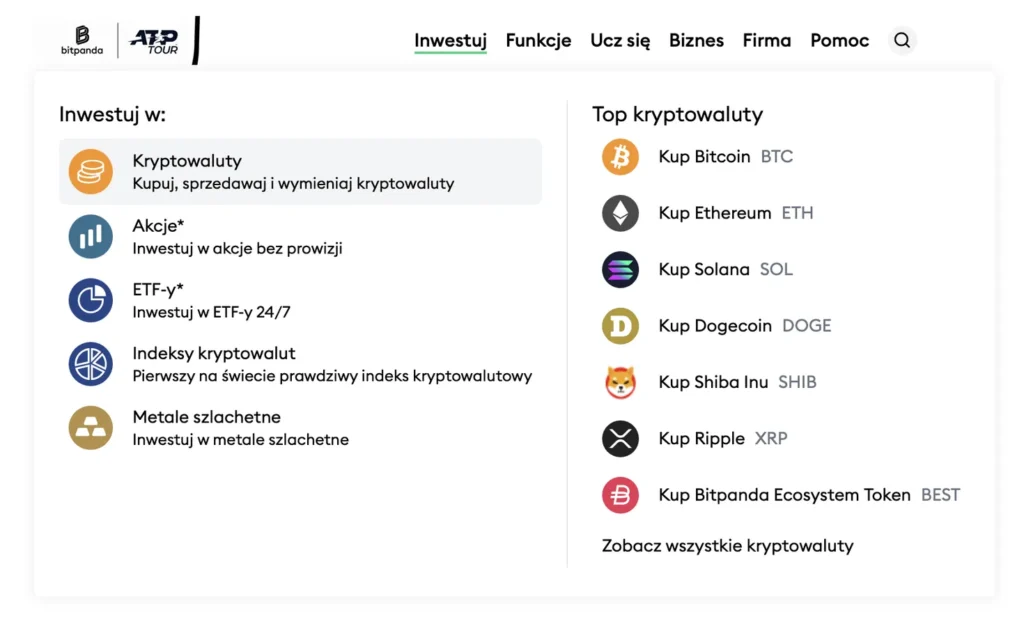1024x619 pixels.
Task: Click the Ripple XRP icon
Action: pos(620,439)
